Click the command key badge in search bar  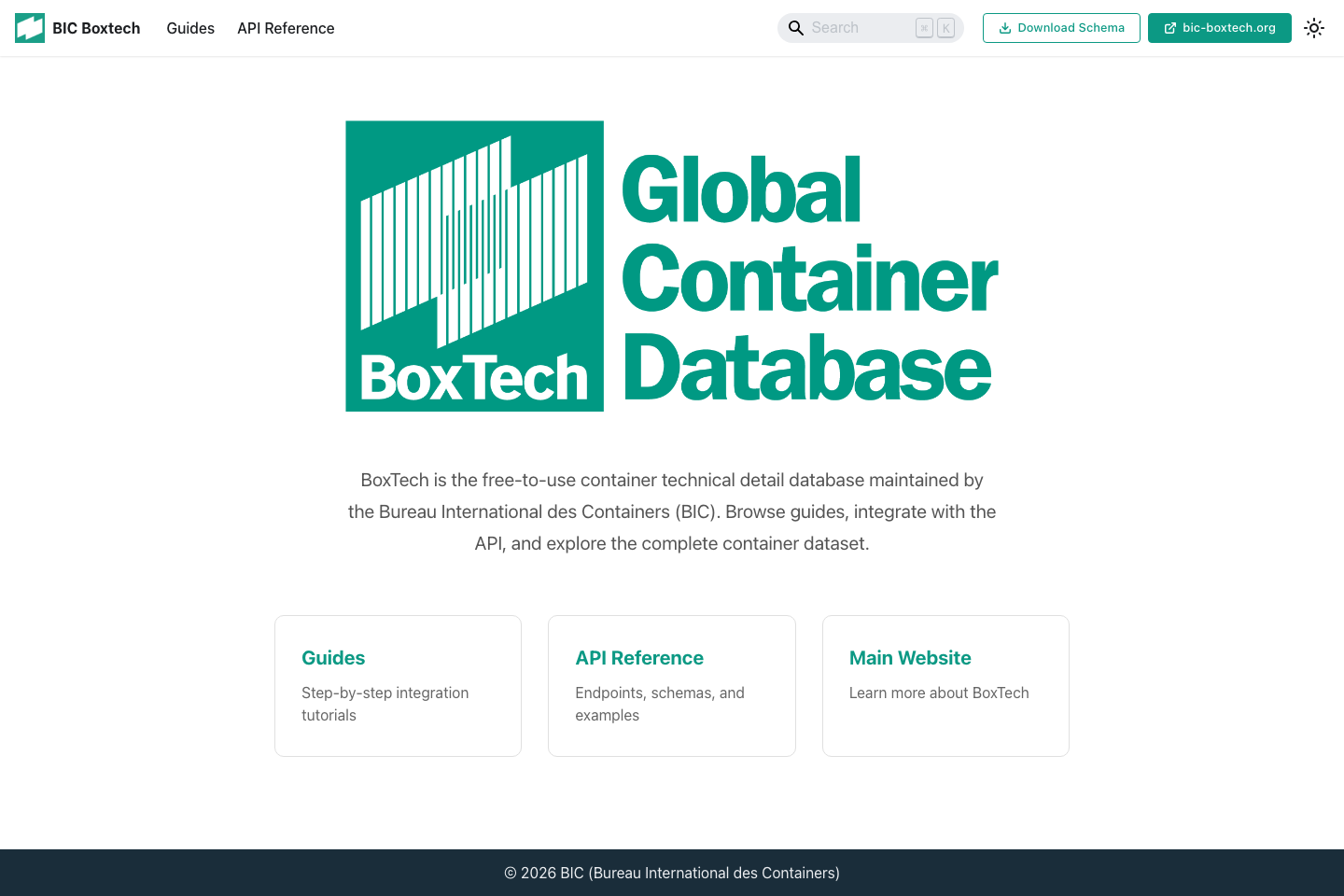pos(924,28)
